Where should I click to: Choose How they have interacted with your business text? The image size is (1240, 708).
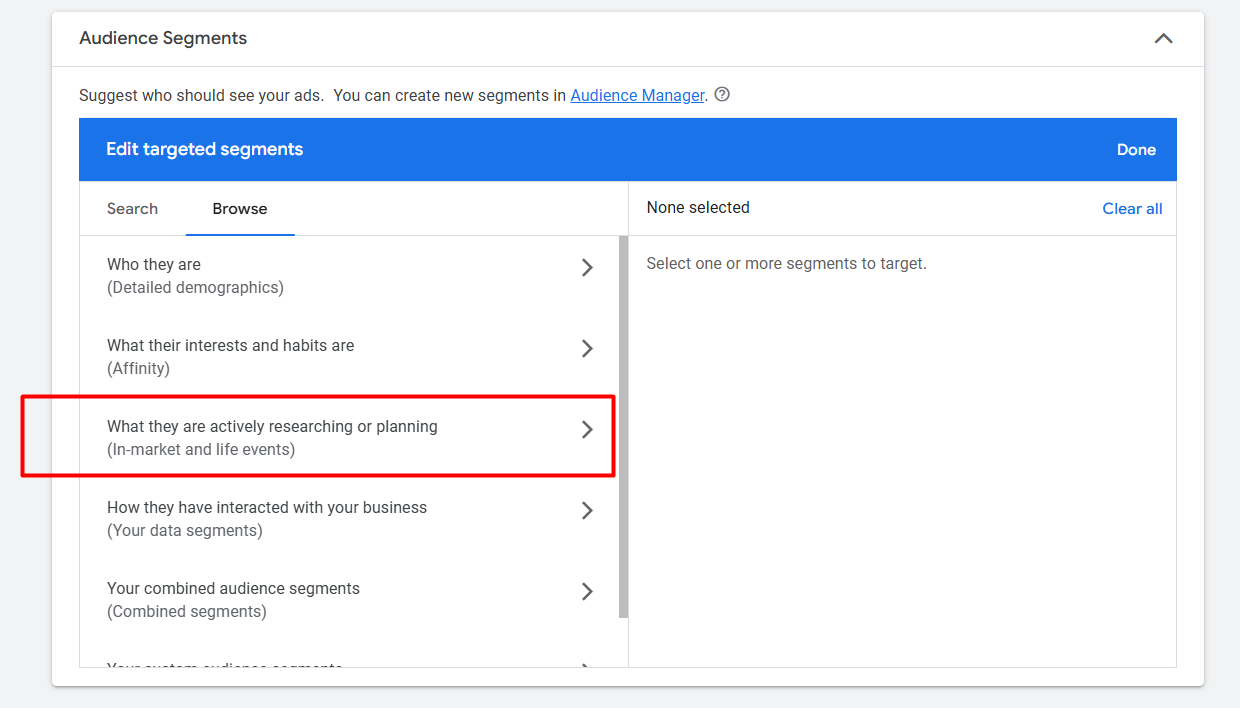[267, 508]
